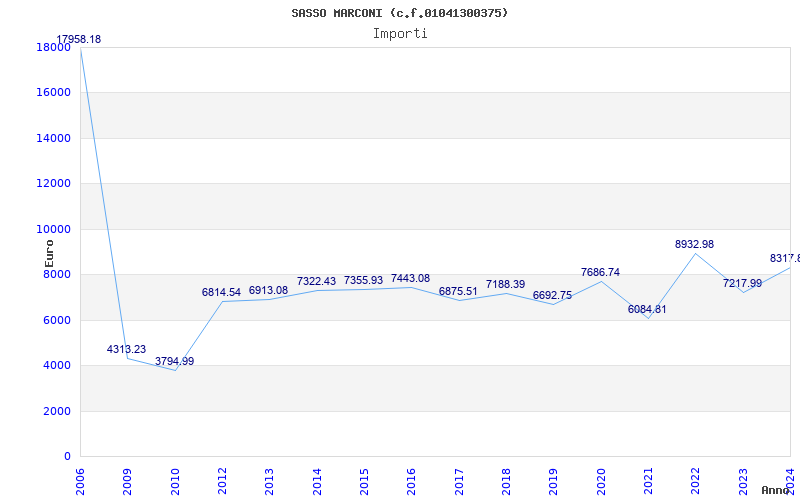Screen dimensions: 800x500
Task: Click the 2010 x-axis year label
Action: point(175,482)
